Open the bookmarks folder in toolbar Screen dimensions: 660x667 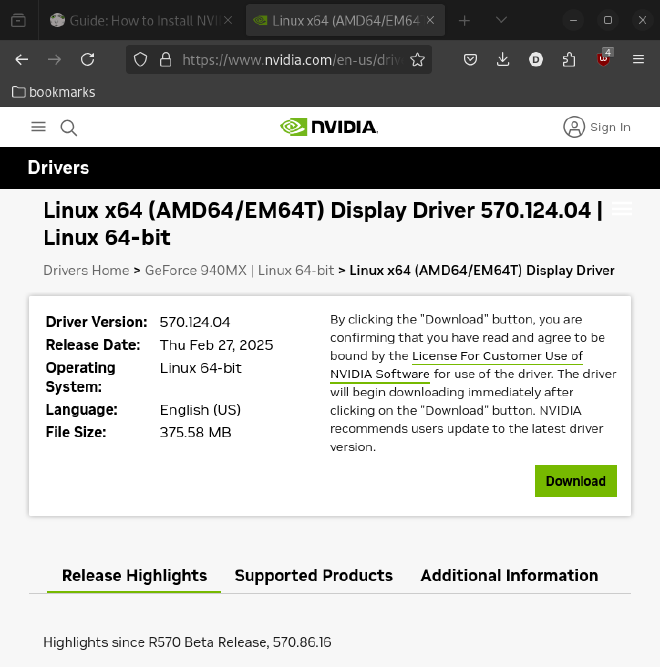(54, 92)
